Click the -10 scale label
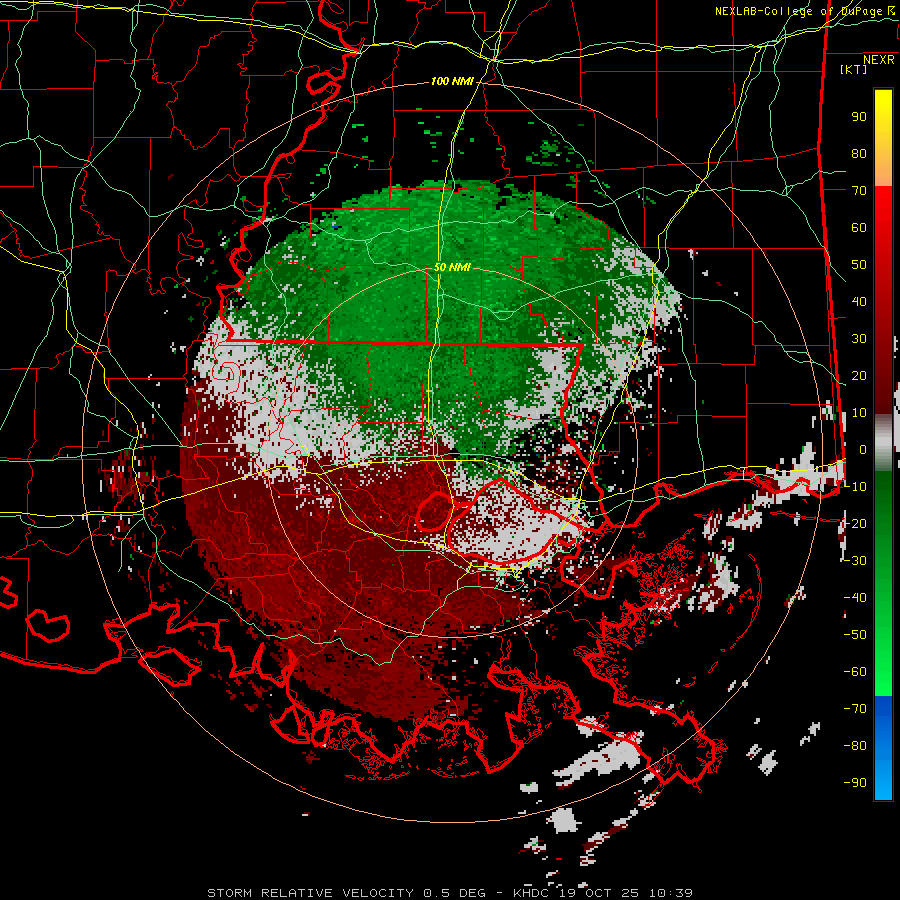The height and width of the screenshot is (900, 900). (855, 487)
